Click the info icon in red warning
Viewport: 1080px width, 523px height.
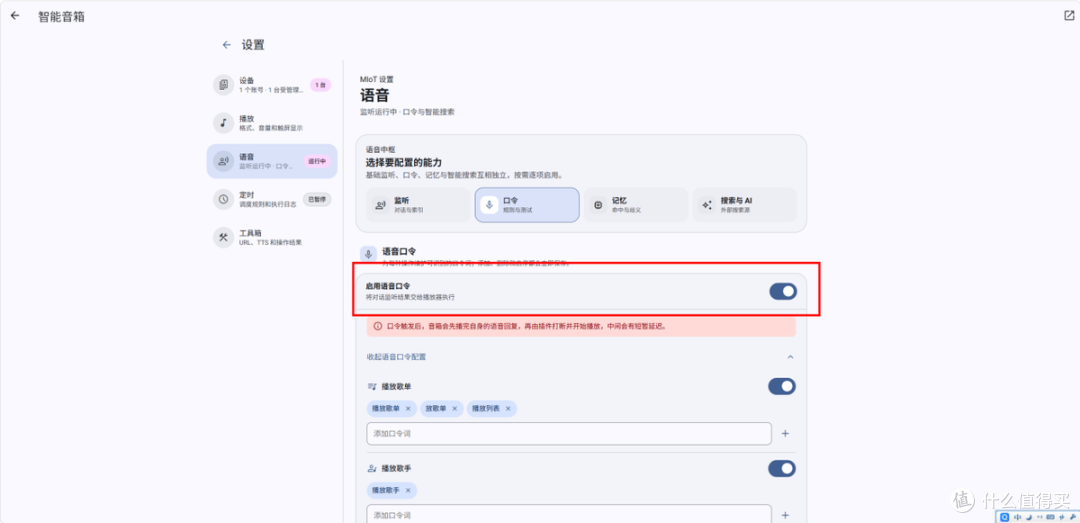(x=377, y=326)
